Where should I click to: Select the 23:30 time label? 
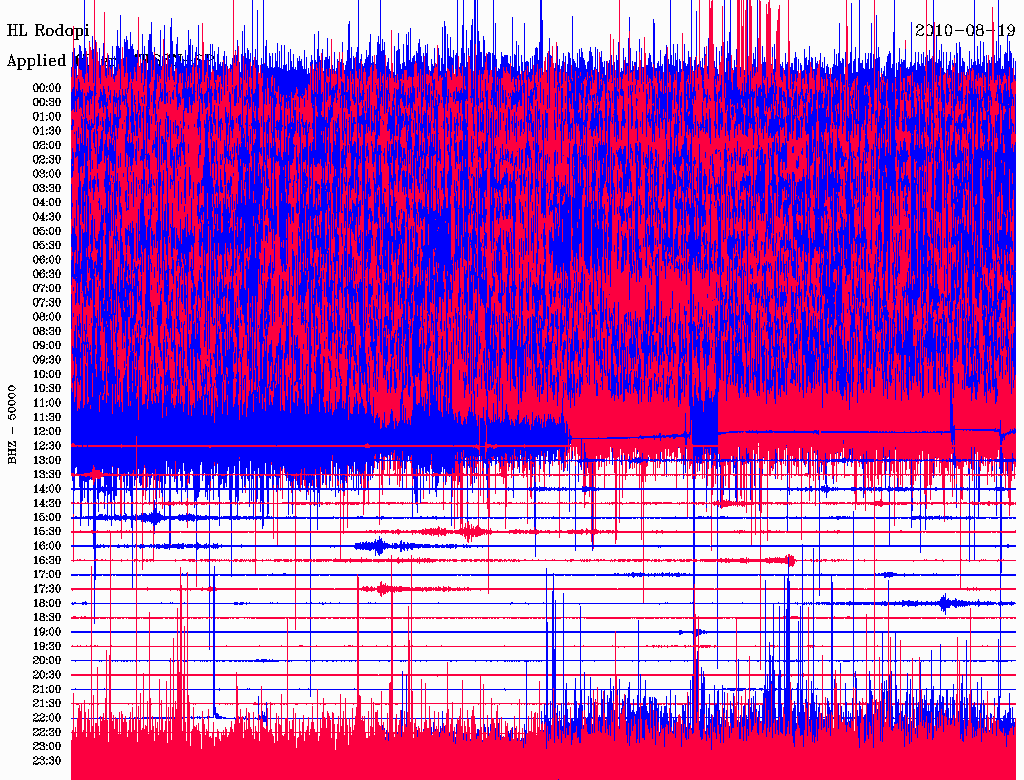point(47,761)
